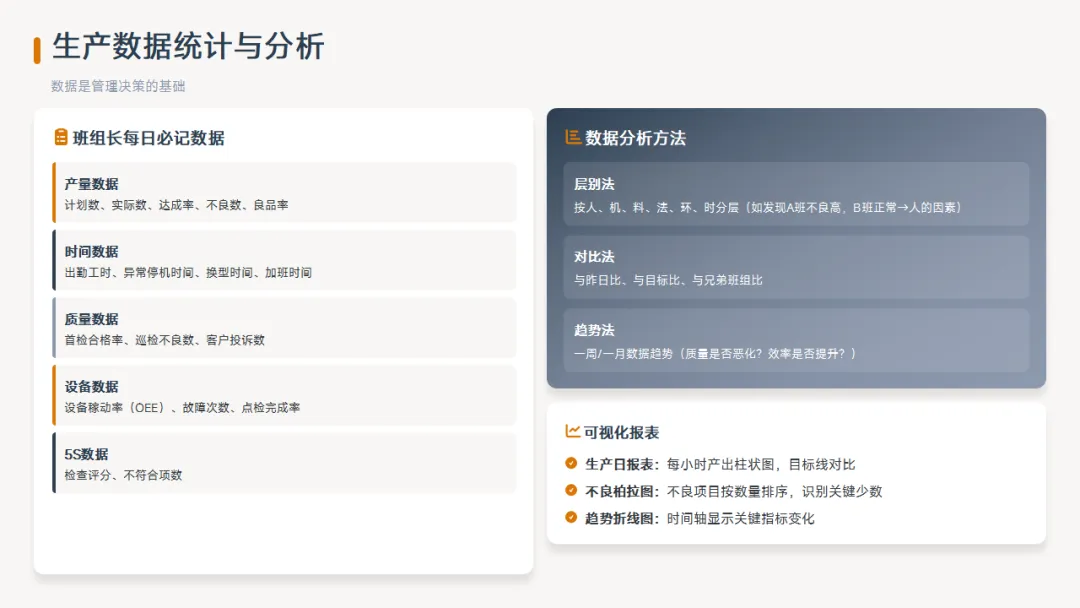Select the text 时间轴显示关键指标变化

pos(740,518)
